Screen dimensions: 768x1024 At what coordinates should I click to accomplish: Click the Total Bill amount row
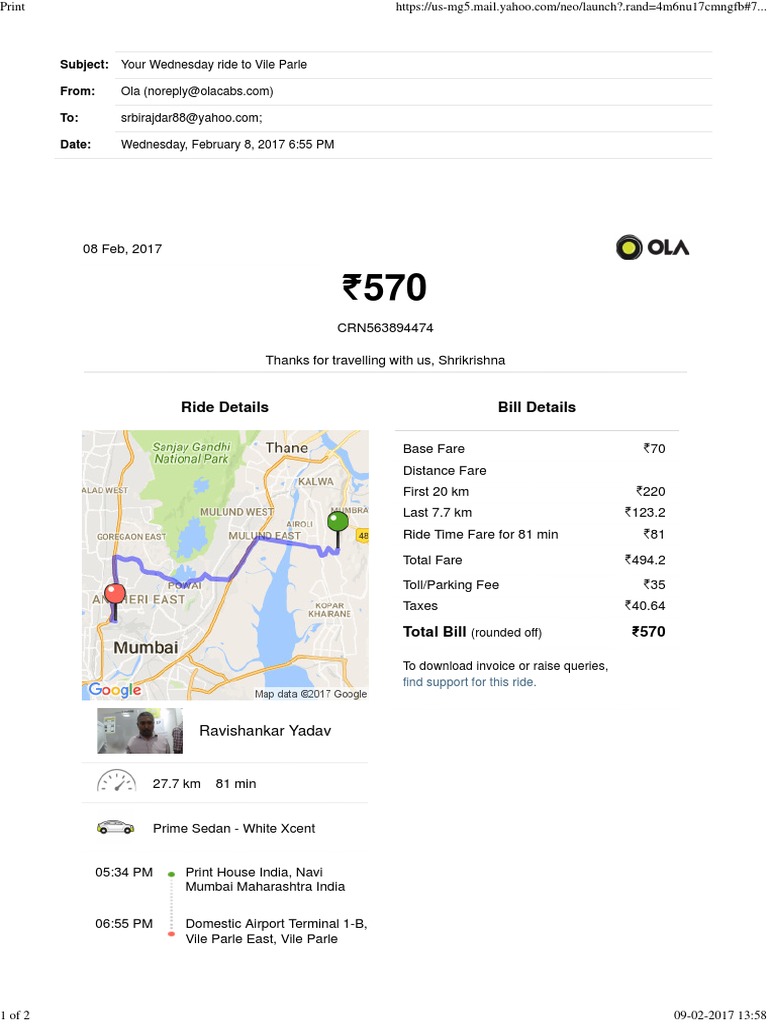(534, 632)
